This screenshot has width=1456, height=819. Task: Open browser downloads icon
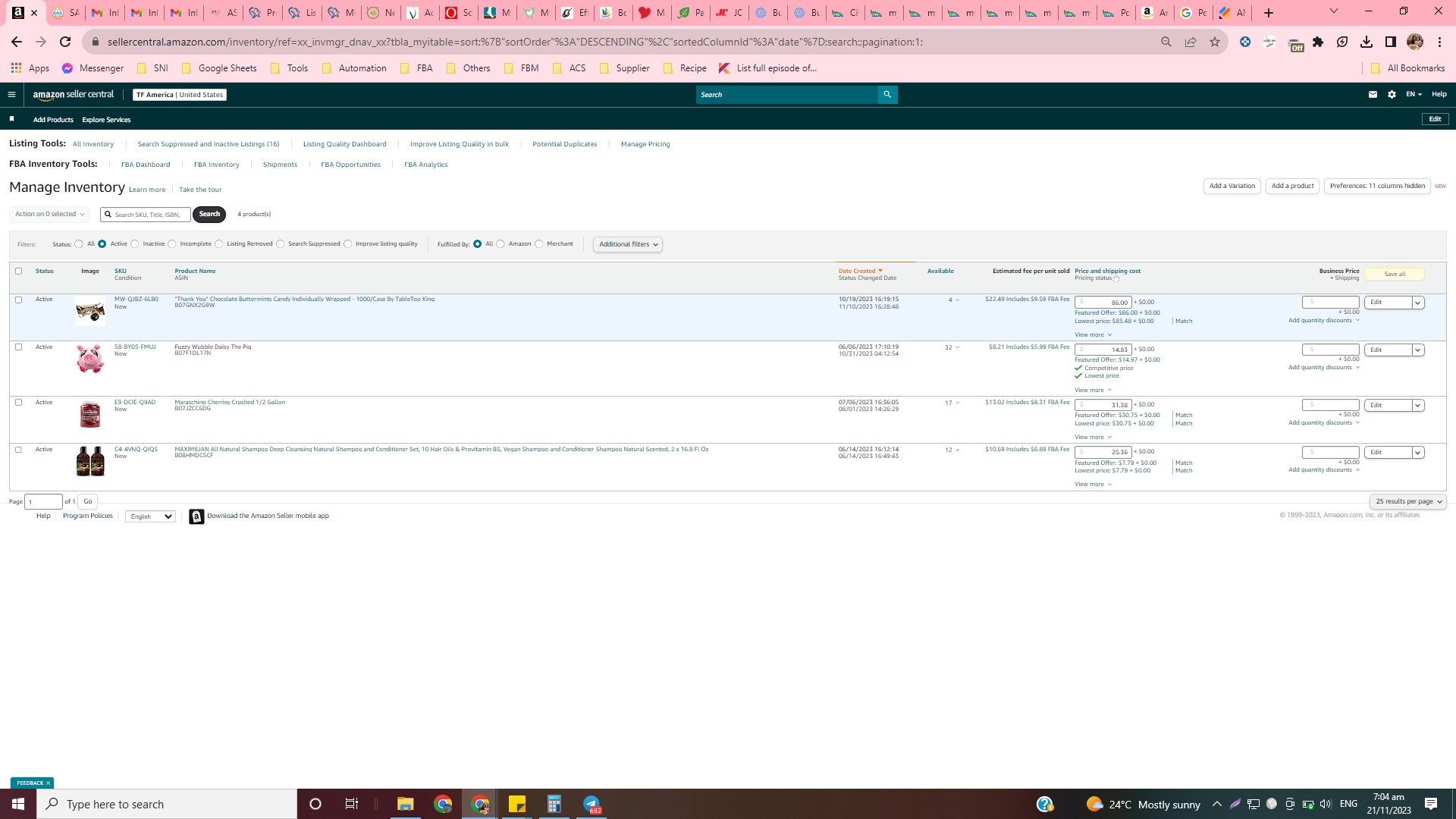1367,42
